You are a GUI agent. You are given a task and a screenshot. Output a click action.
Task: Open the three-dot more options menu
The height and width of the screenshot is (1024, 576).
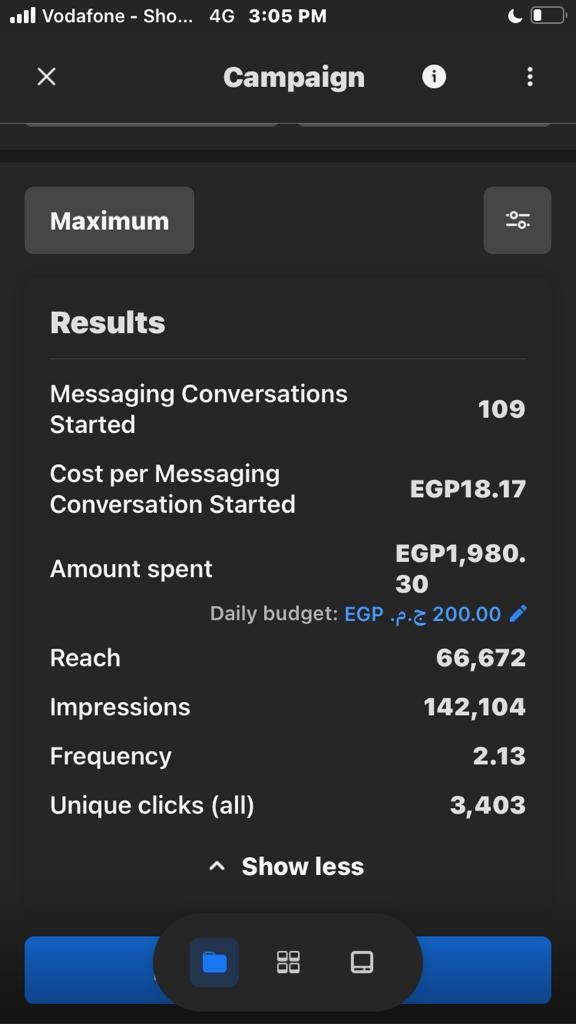[530, 77]
